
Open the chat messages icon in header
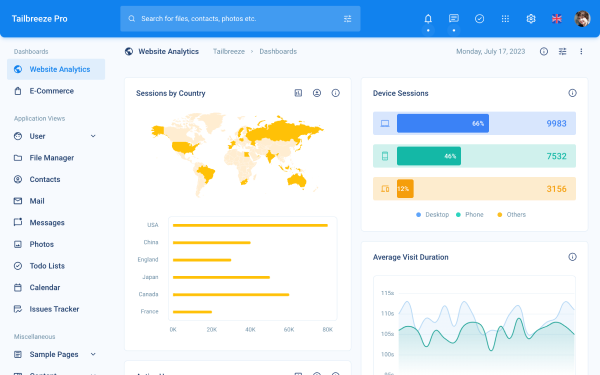click(x=454, y=18)
